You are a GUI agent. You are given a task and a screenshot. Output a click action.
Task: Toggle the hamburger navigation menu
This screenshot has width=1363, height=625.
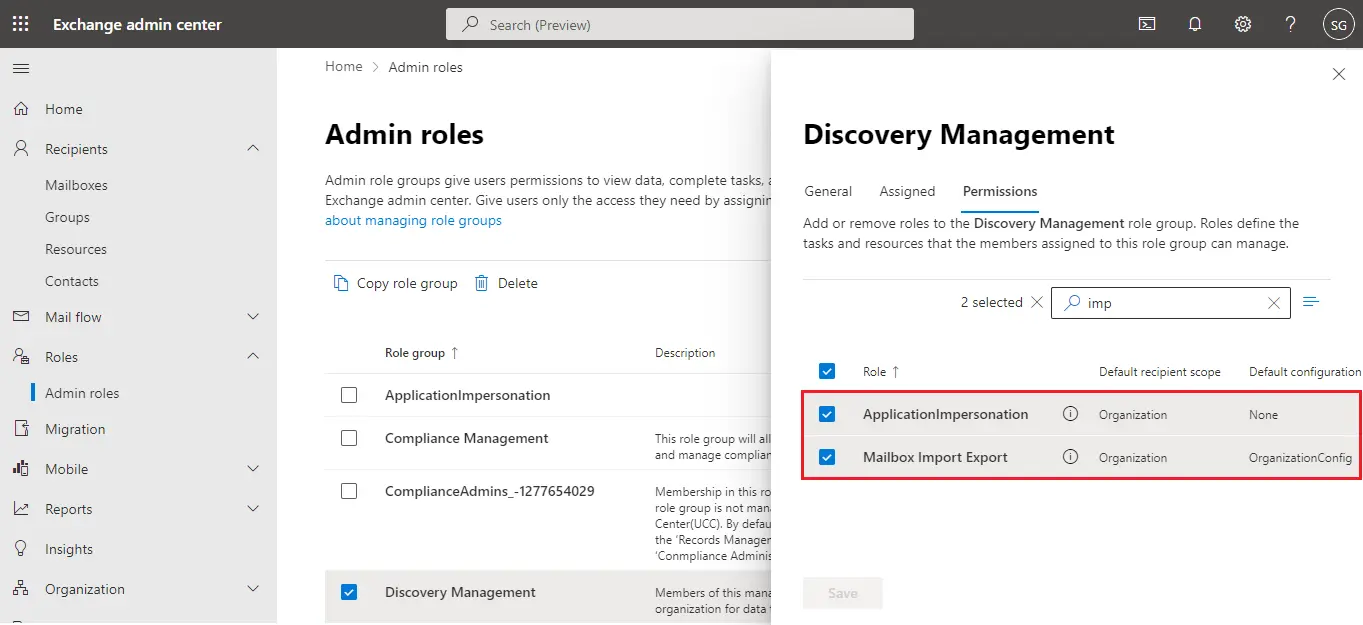tap(21, 68)
